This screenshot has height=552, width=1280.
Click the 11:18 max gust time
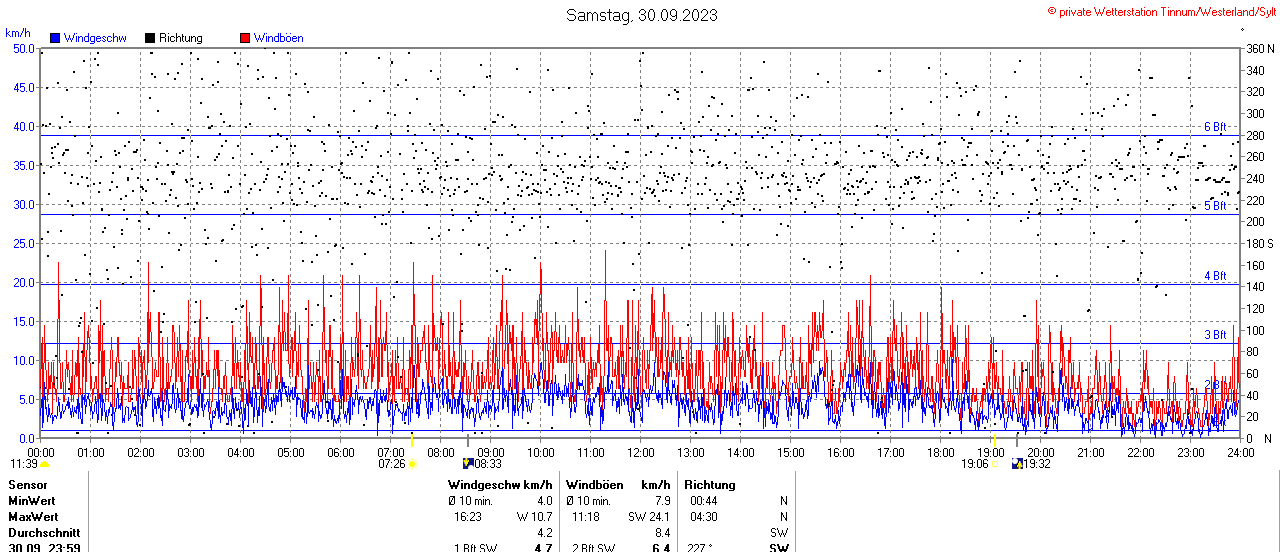586,517
